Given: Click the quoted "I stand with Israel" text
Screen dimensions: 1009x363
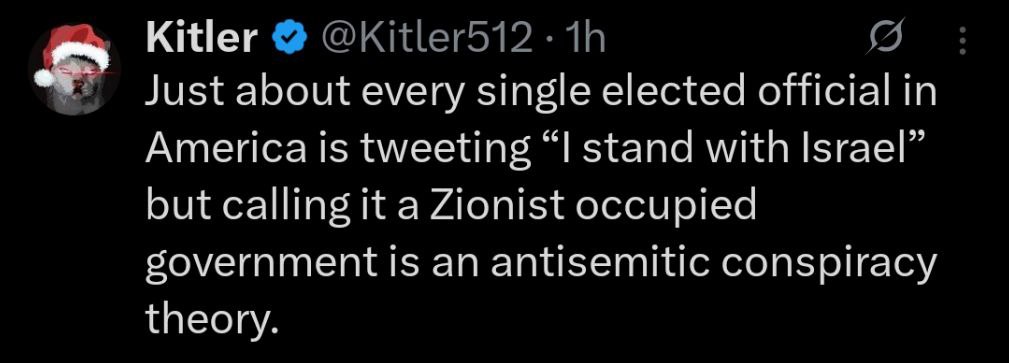Looking at the screenshot, I should (728, 149).
